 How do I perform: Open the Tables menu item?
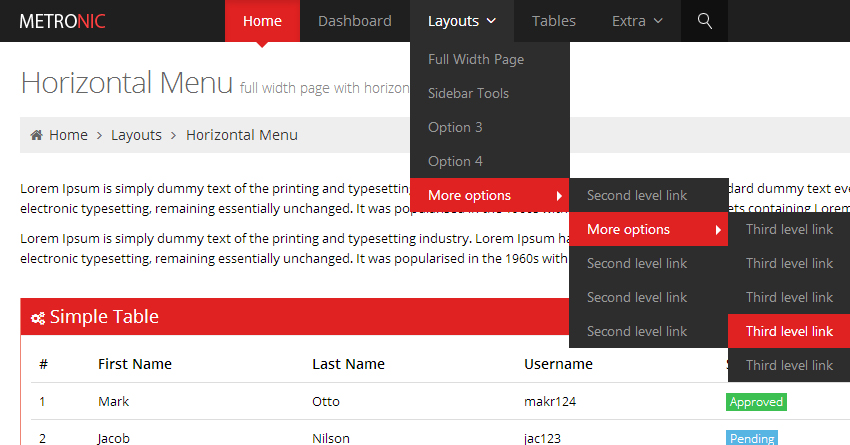coord(553,21)
